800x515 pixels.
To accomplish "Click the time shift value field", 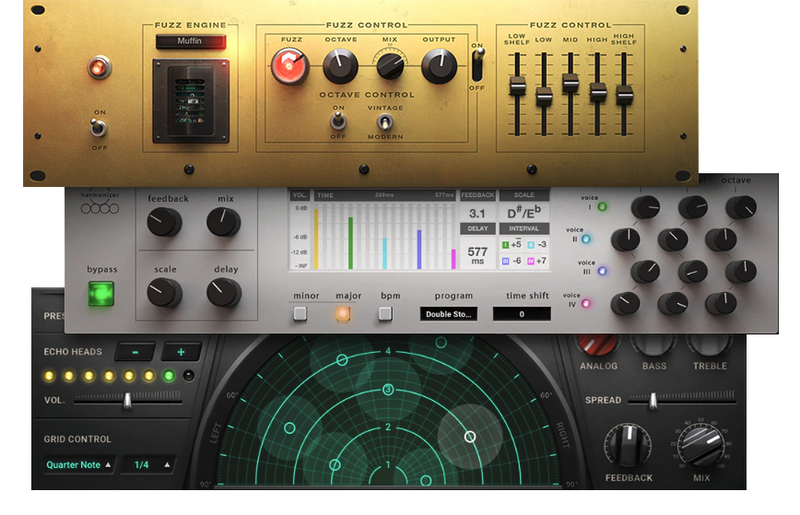I will coord(521,314).
